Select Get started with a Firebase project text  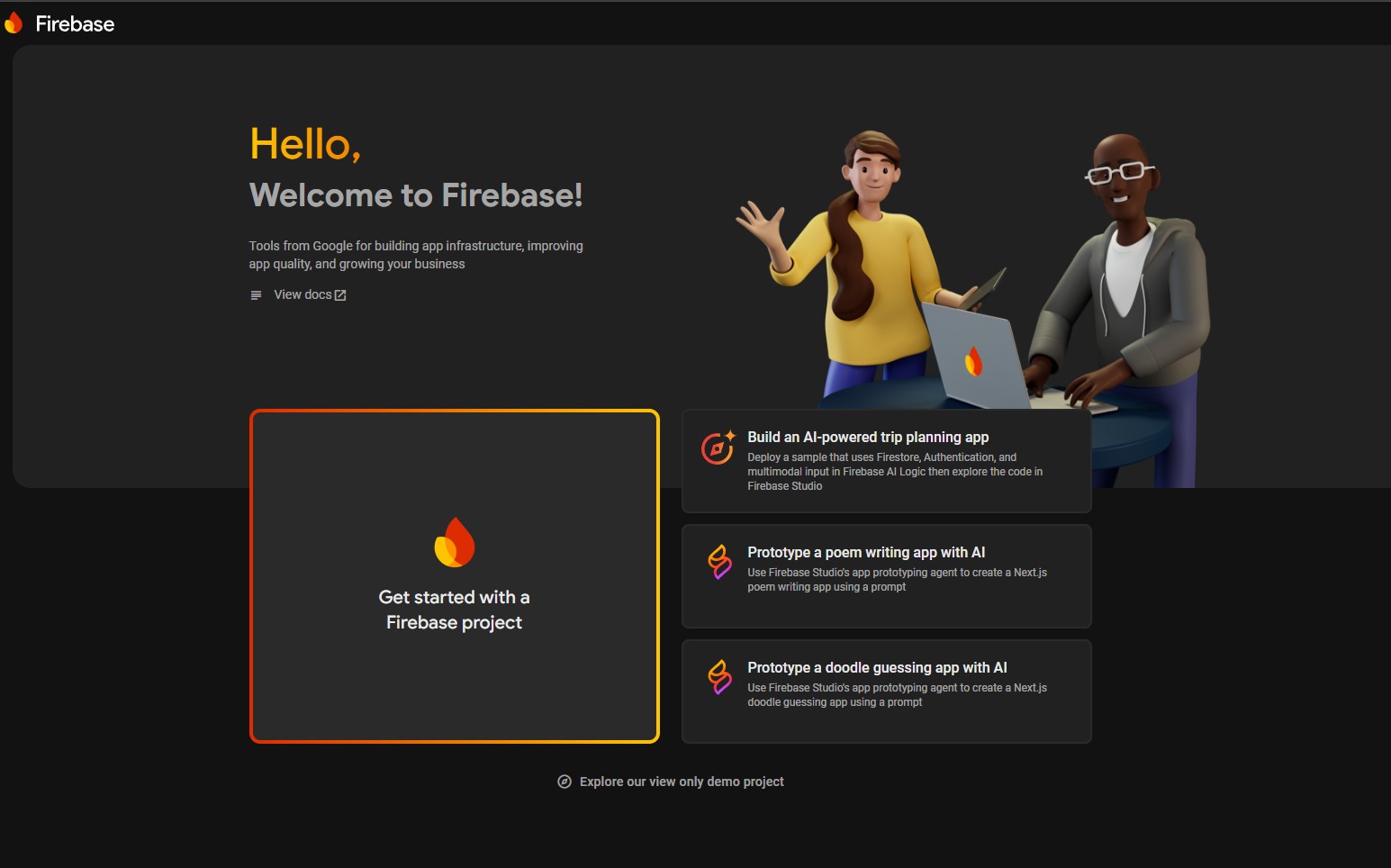[454, 610]
